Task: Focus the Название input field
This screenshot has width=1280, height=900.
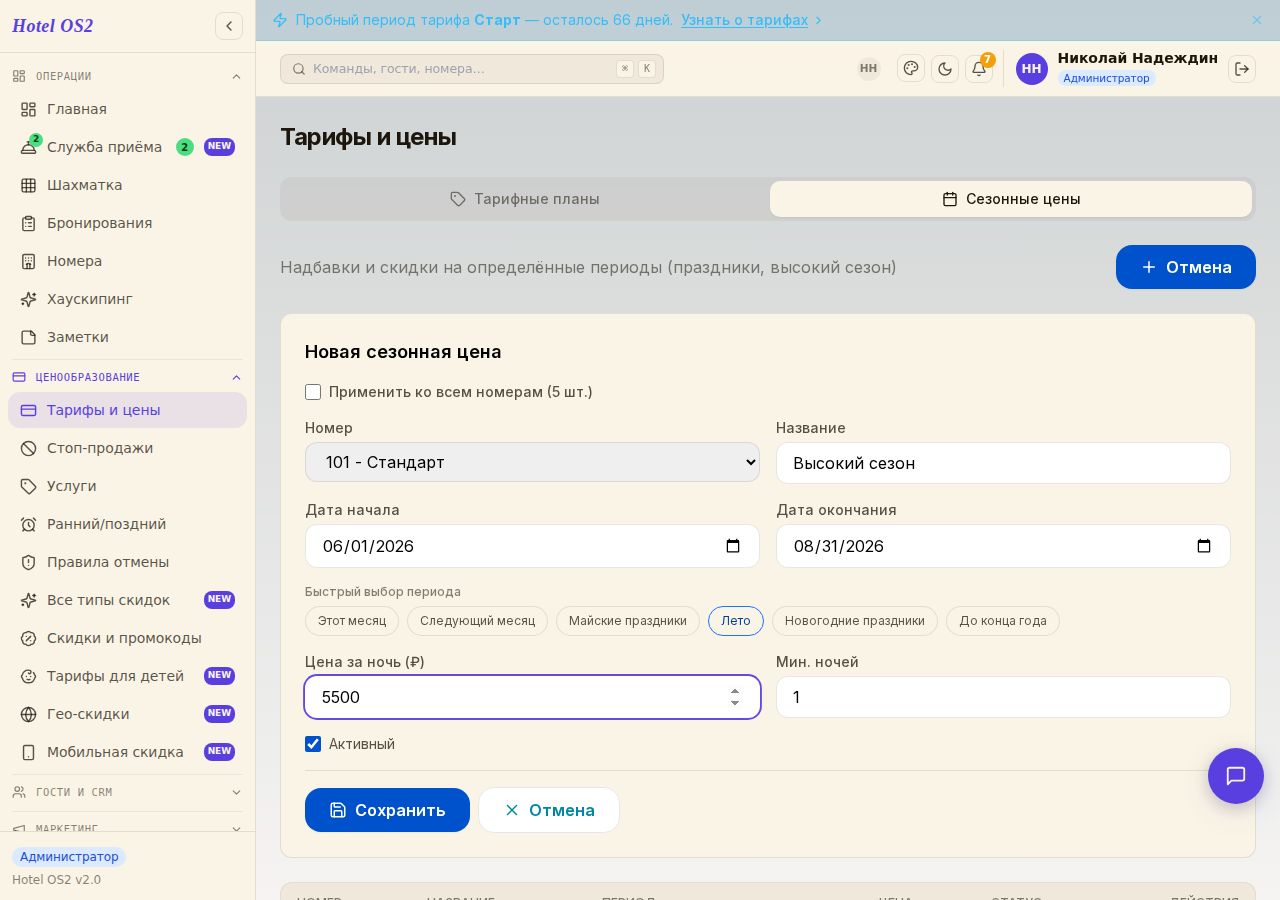Action: pos(1003,463)
